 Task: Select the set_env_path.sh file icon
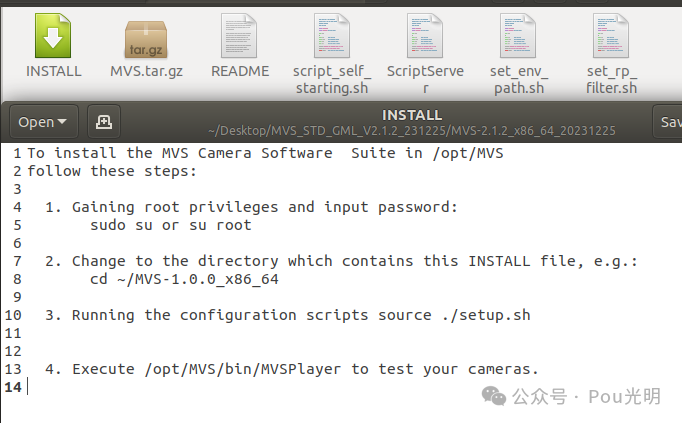(x=518, y=36)
